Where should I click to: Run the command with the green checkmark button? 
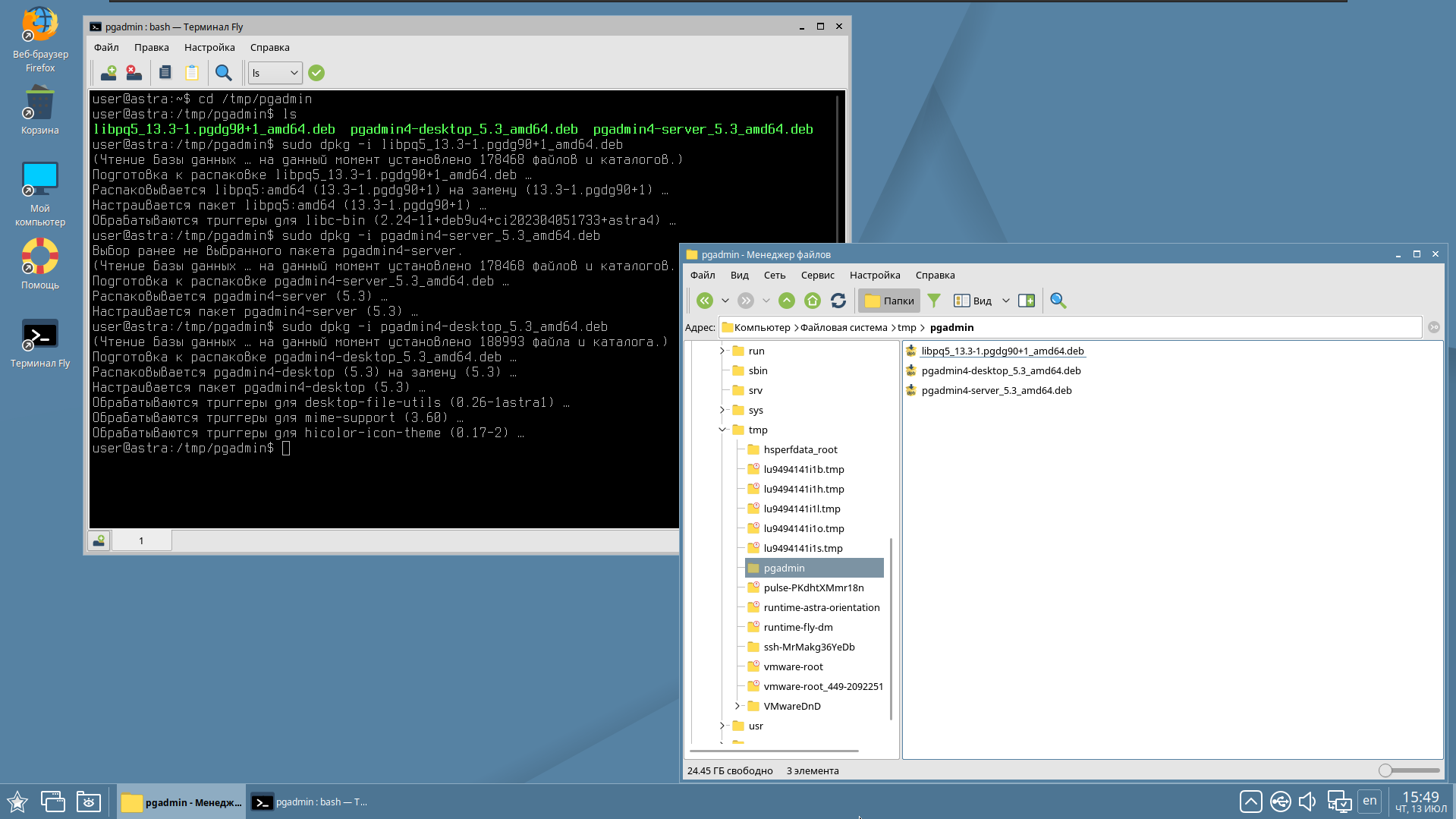point(316,73)
